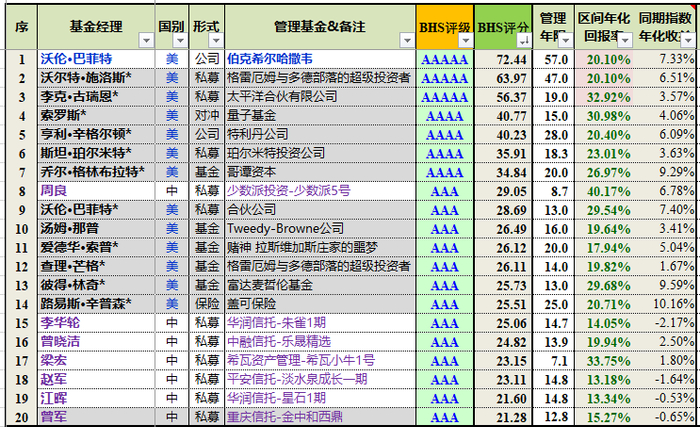Click the cell 亨利•辛格尔顿*

96,134
